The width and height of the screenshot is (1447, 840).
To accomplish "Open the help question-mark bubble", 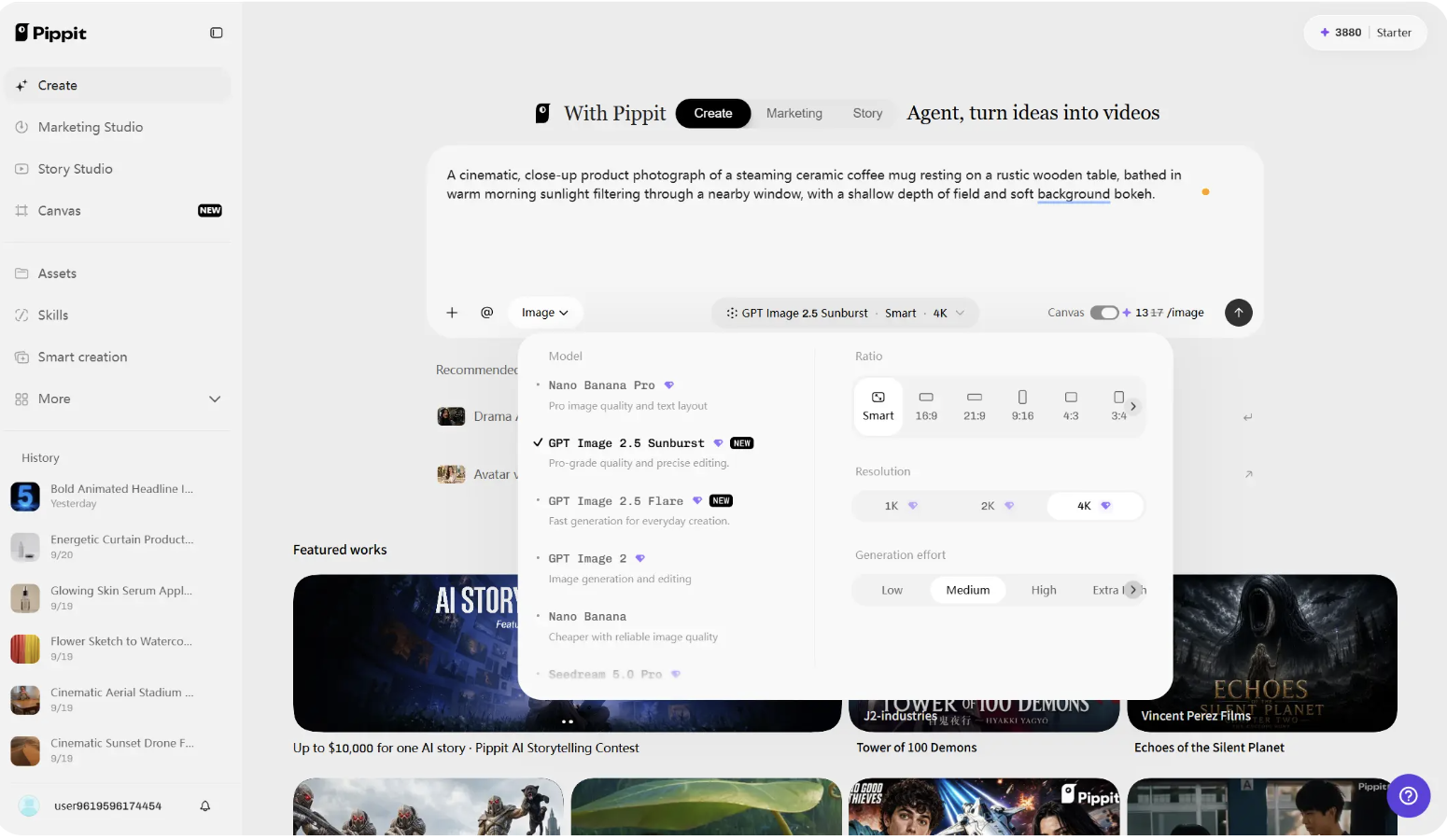I will click(x=1409, y=796).
